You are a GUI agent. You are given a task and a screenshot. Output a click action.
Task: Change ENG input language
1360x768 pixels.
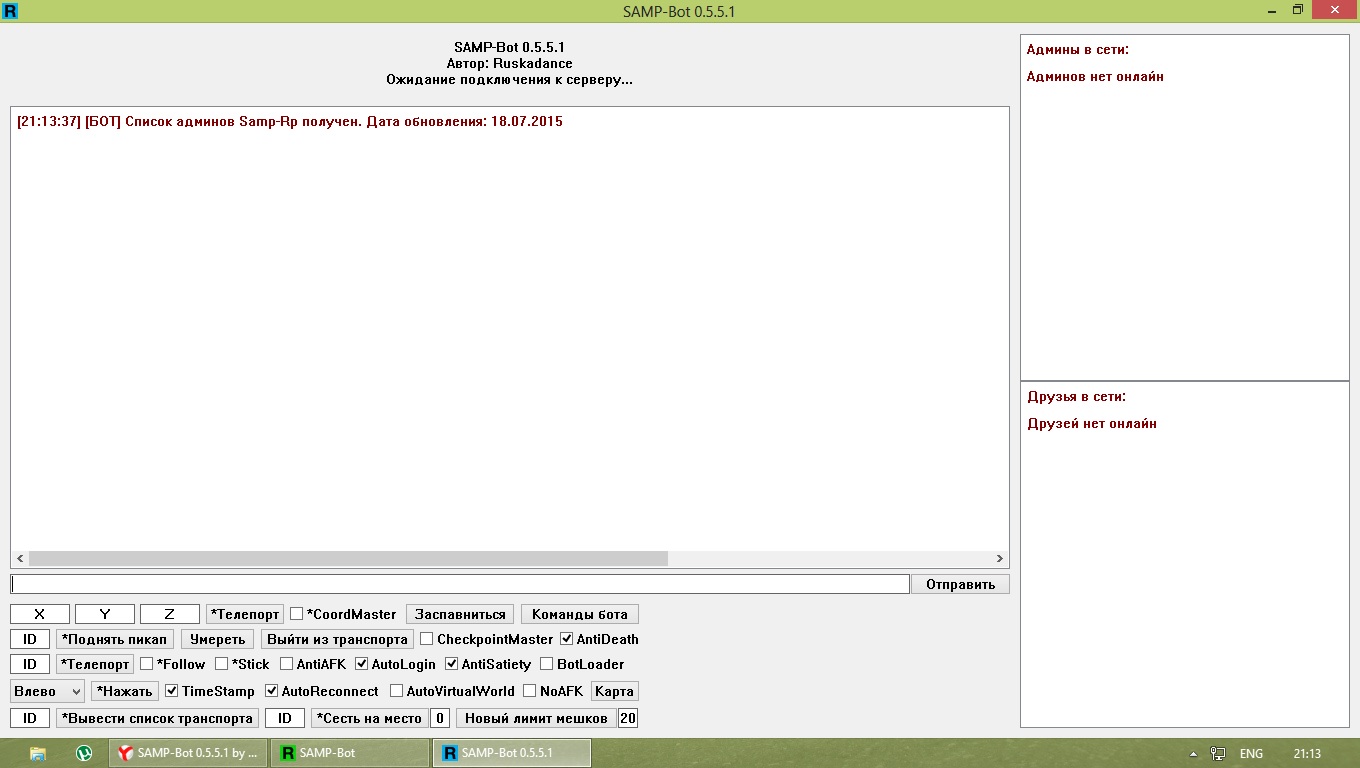pos(1251,754)
